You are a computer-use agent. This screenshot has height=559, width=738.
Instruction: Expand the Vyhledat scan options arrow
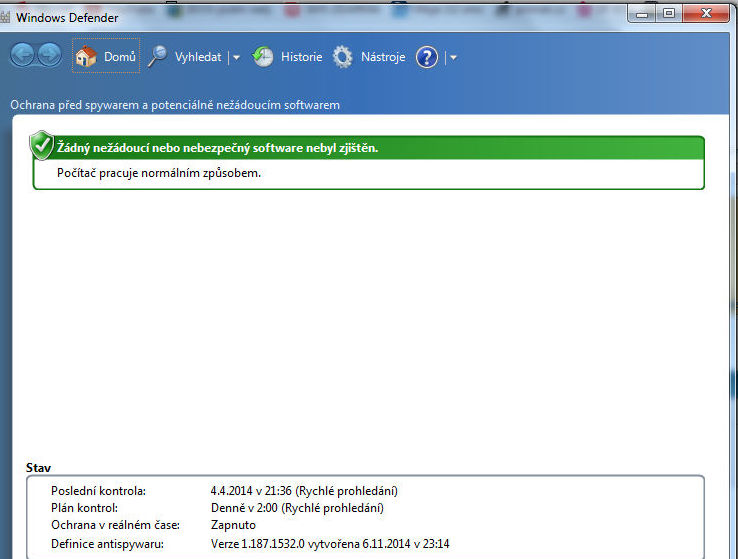point(236,57)
